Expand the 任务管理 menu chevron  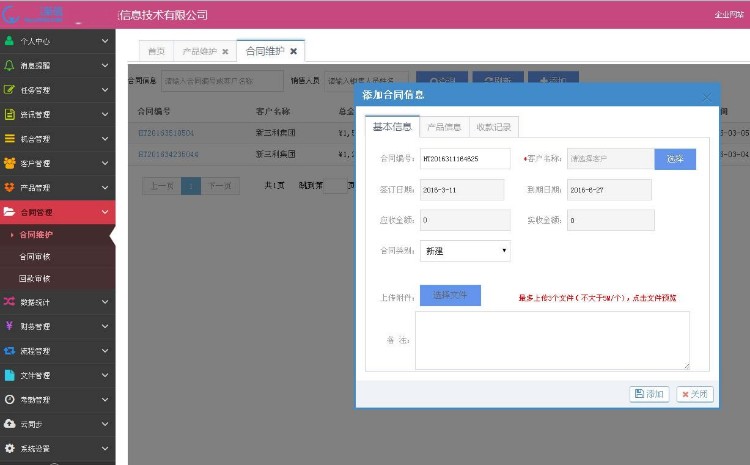coord(105,89)
